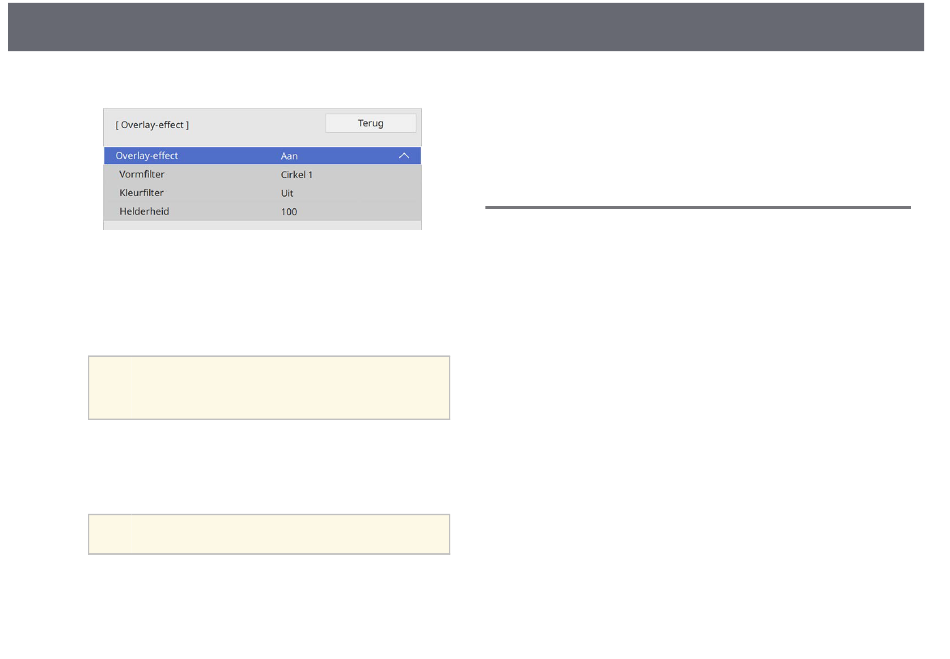
Task: Click the Helderheid value 100
Action: pos(288,211)
